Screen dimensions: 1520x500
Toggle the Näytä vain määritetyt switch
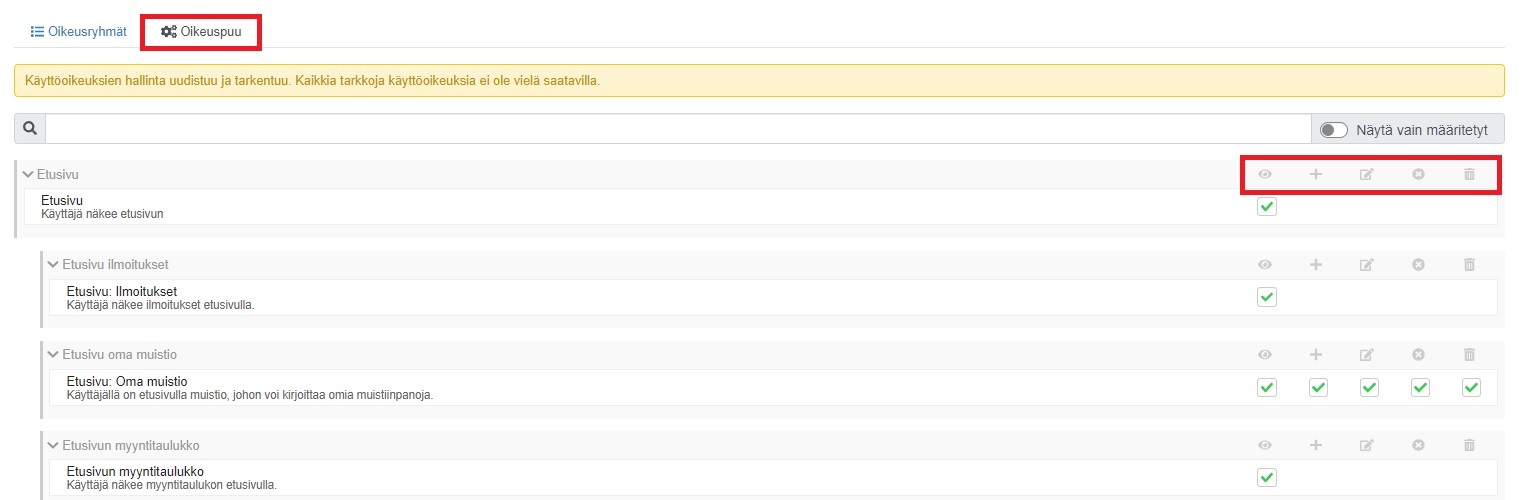point(1334,130)
